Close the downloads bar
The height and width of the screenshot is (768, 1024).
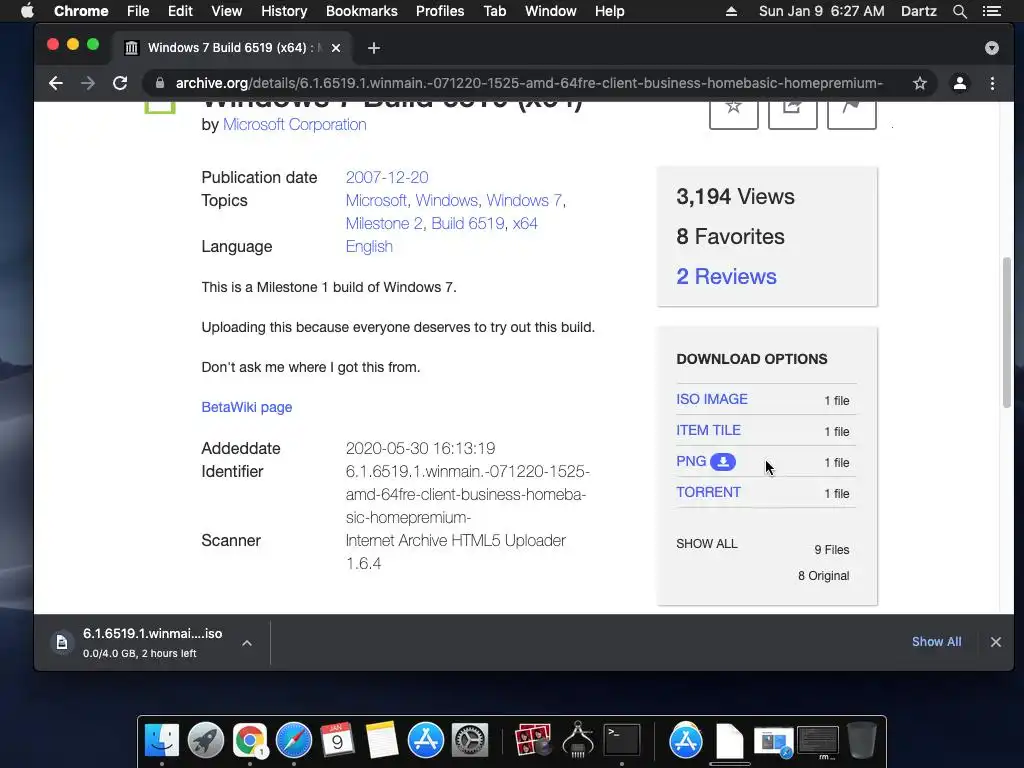995,642
